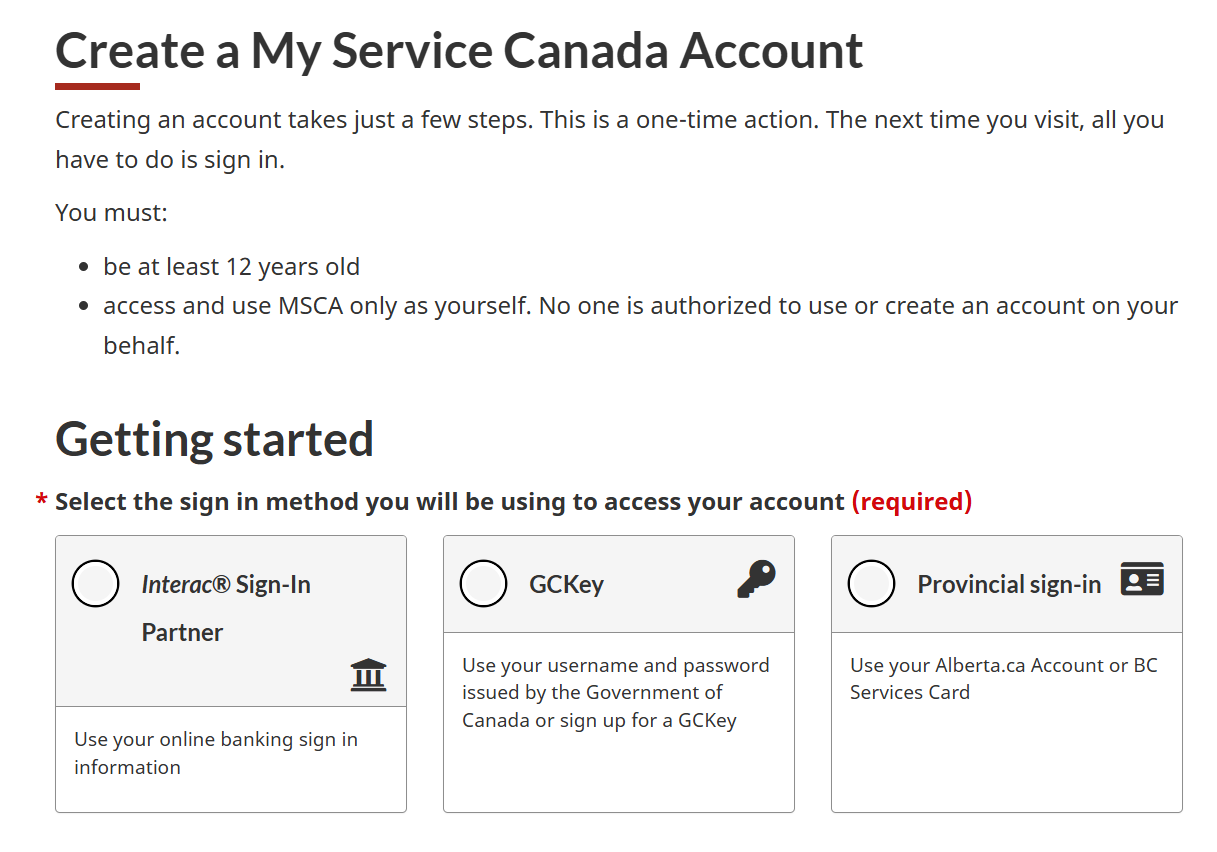Viewport: 1217px width, 852px height.
Task: Click the "Select the sign in method" prompt text
Action: pyautogui.click(x=449, y=501)
